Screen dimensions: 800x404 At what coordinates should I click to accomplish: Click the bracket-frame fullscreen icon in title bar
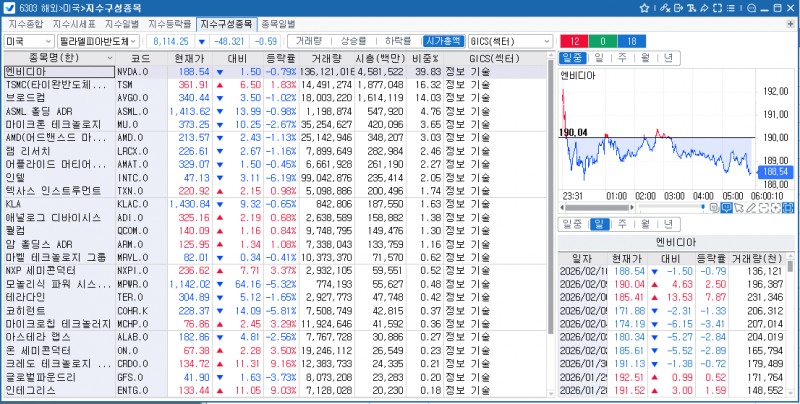(x=717, y=8)
